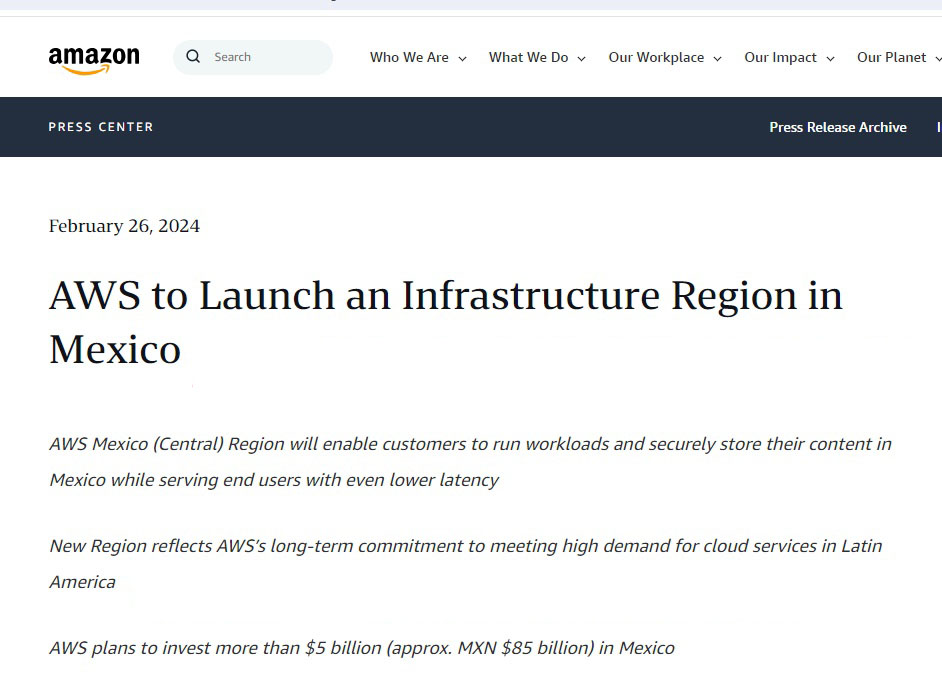
Task: Open the Our Planet menu
Action: (x=891, y=58)
